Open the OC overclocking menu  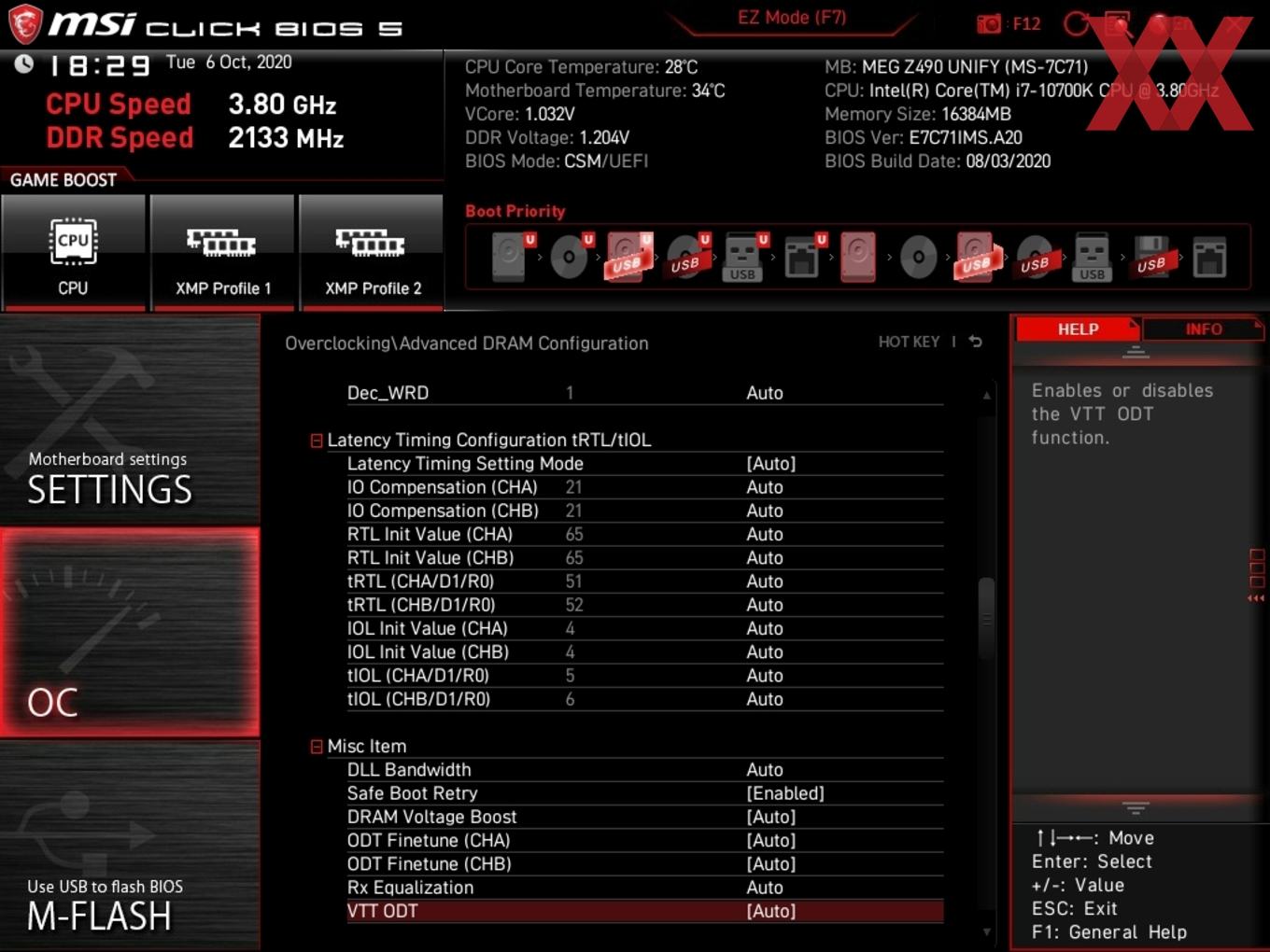pos(130,633)
